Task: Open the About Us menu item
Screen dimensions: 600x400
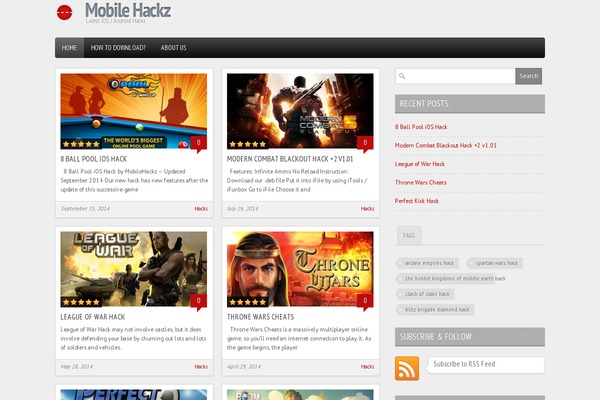Action: pos(173,48)
